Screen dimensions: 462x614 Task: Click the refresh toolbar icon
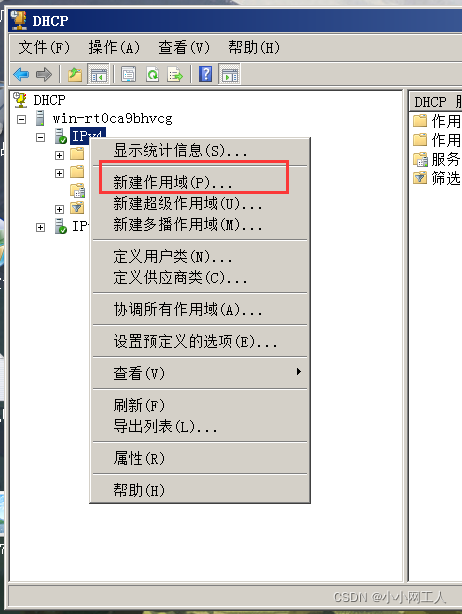[x=152, y=74]
